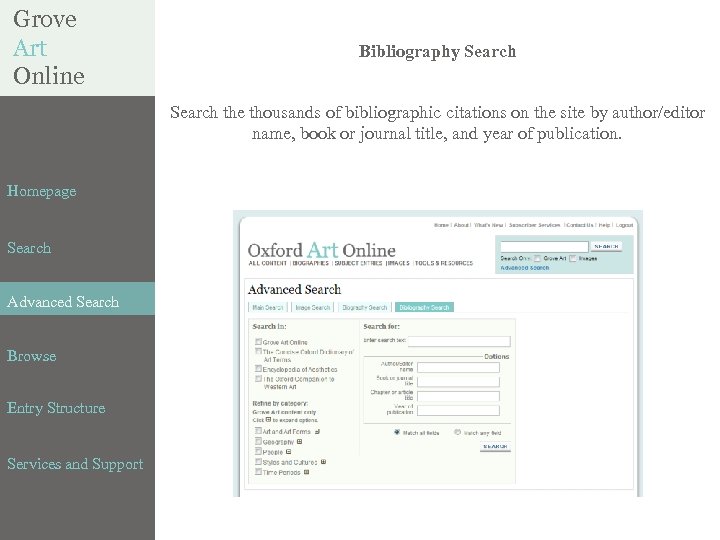Check the Art and Art Forms category checkbox

pos(258,431)
